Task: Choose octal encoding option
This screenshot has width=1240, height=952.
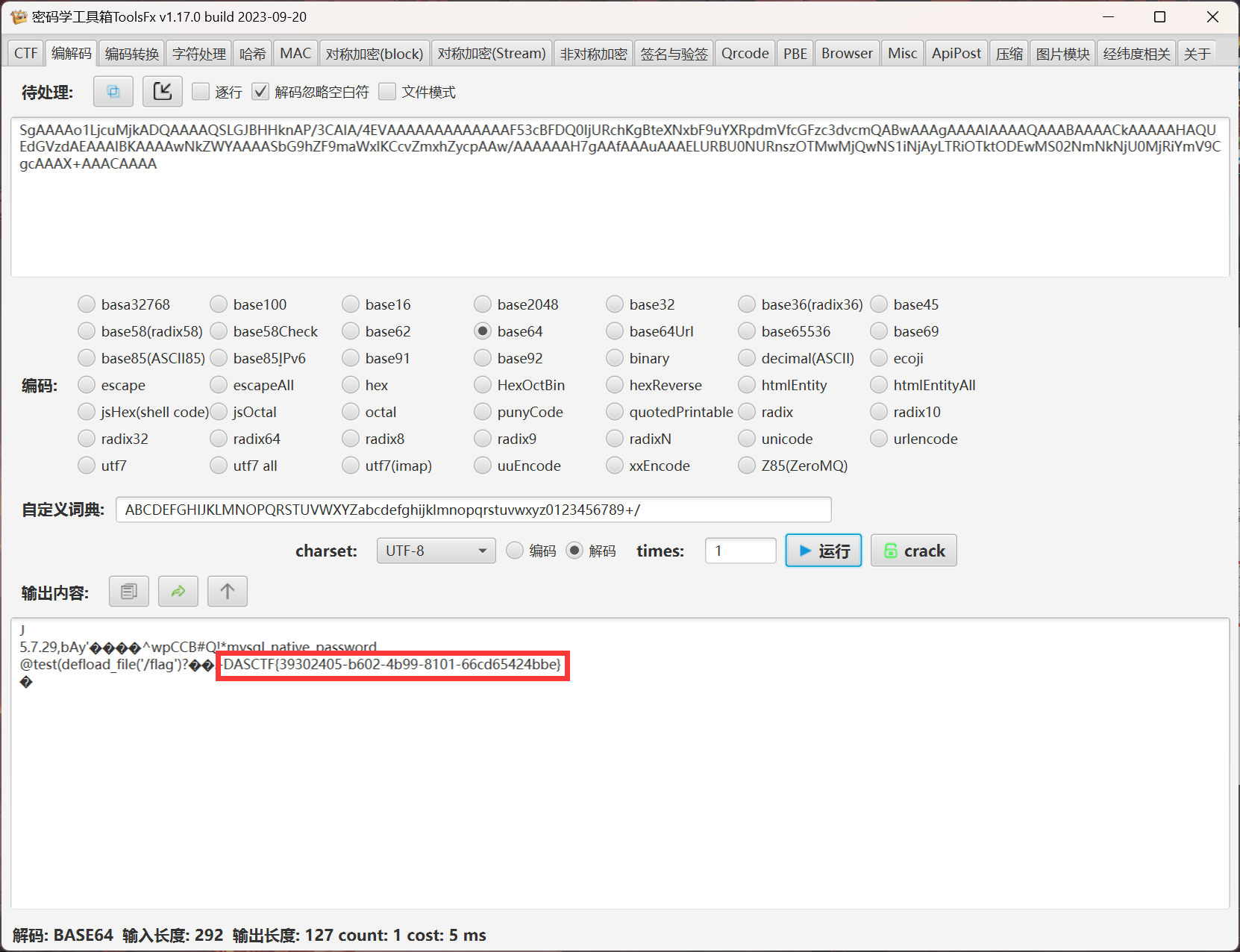Action: point(351,412)
